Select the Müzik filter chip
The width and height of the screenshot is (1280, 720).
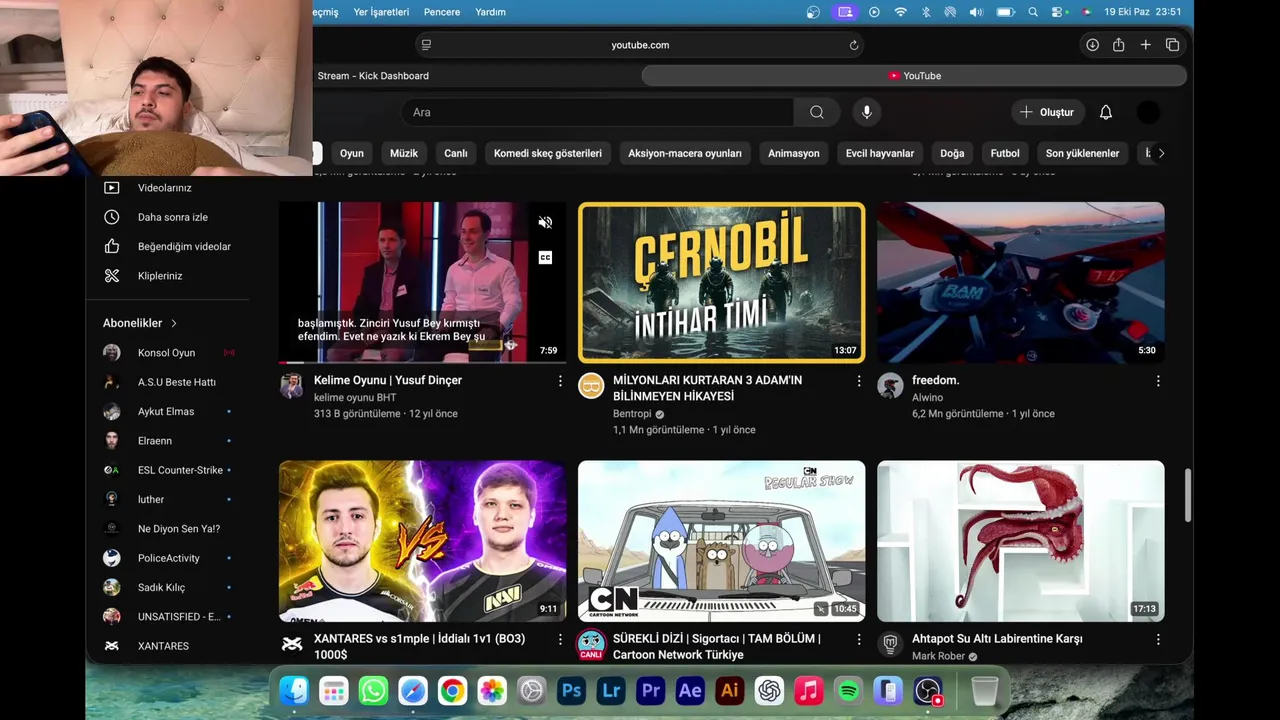pos(404,153)
